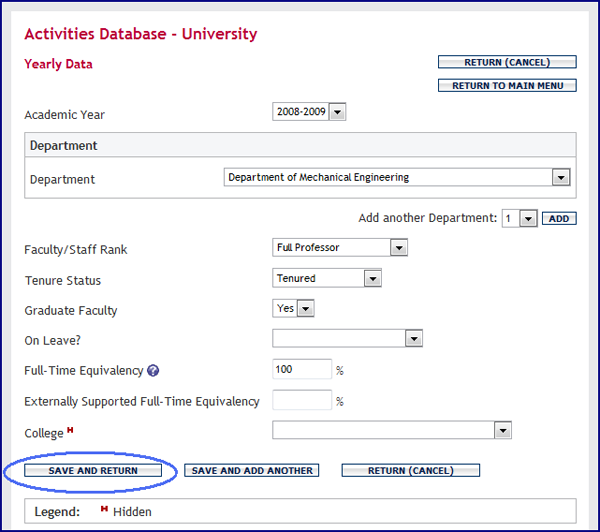Screen dimensions: 600x532
Task: Click the 'Yearly Data' heading
Action: [58, 64]
